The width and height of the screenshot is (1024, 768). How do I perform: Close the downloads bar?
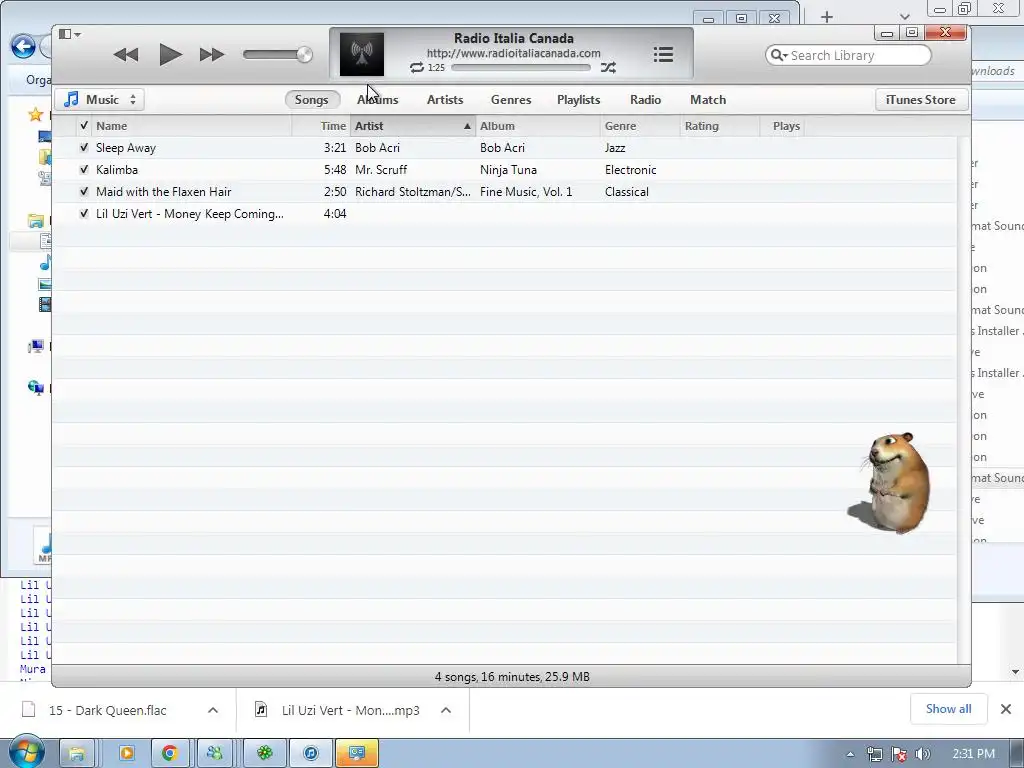(x=1006, y=709)
